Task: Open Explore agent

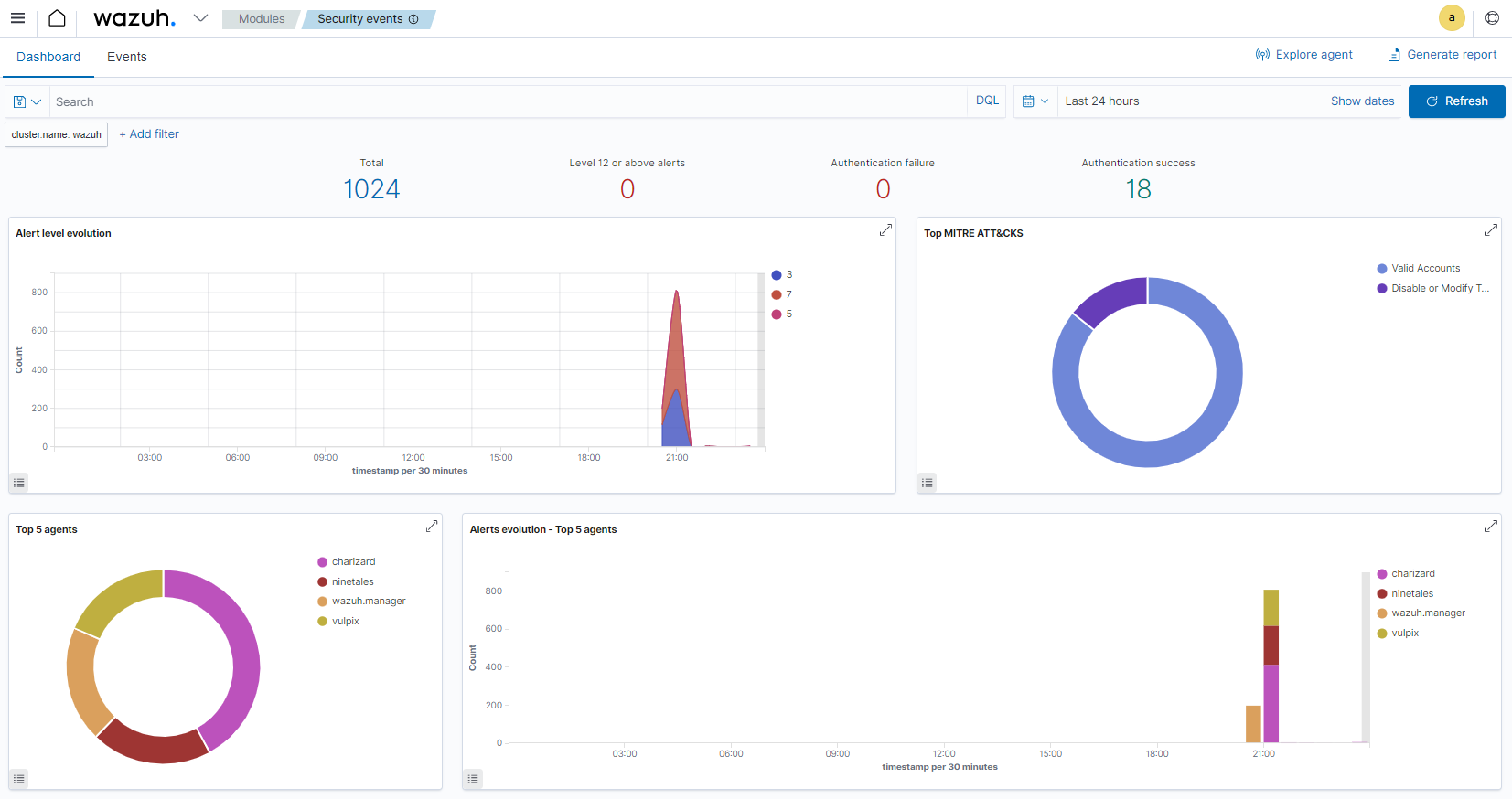Action: [x=1303, y=55]
